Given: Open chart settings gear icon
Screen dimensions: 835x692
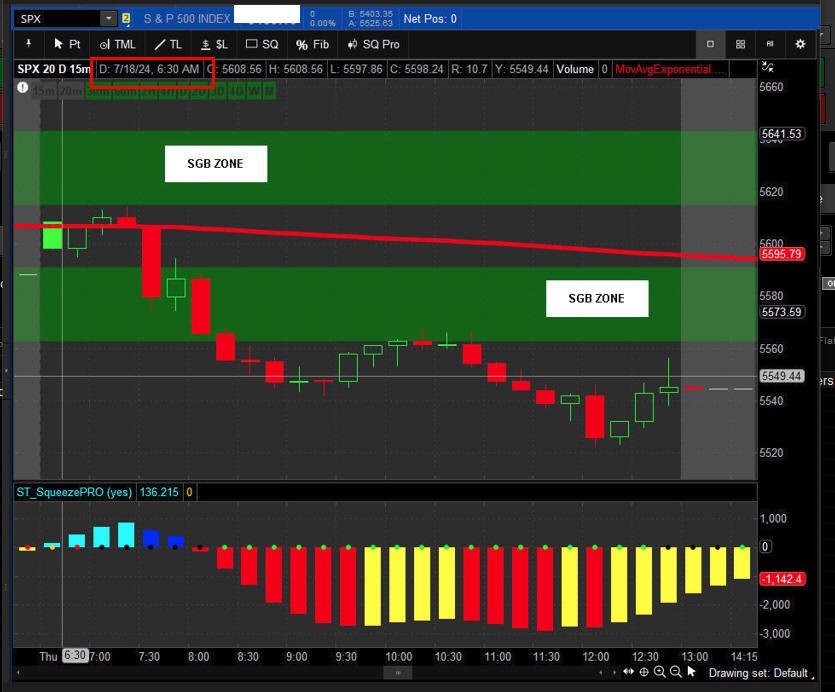Looking at the screenshot, I should [x=800, y=44].
